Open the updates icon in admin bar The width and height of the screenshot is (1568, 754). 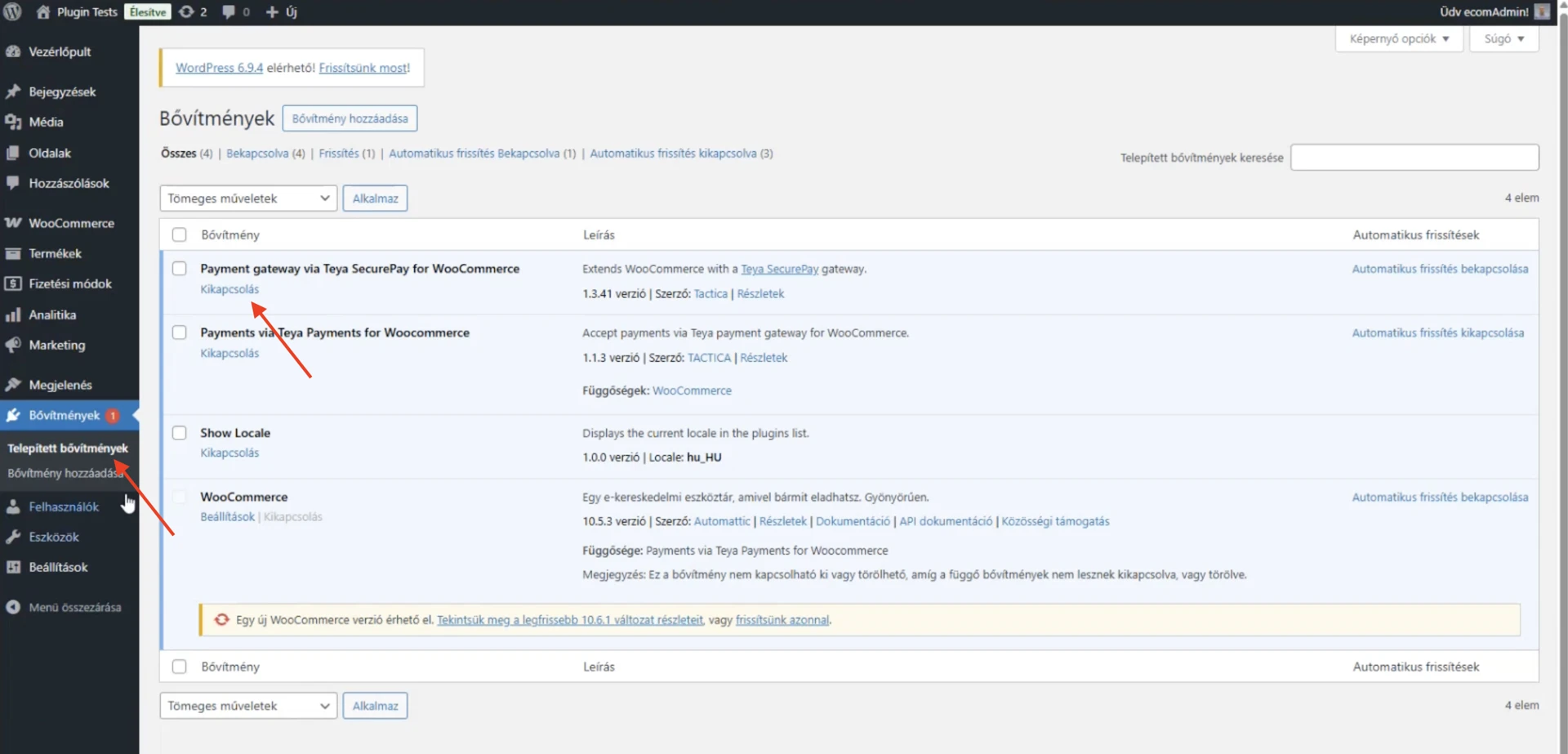187,11
